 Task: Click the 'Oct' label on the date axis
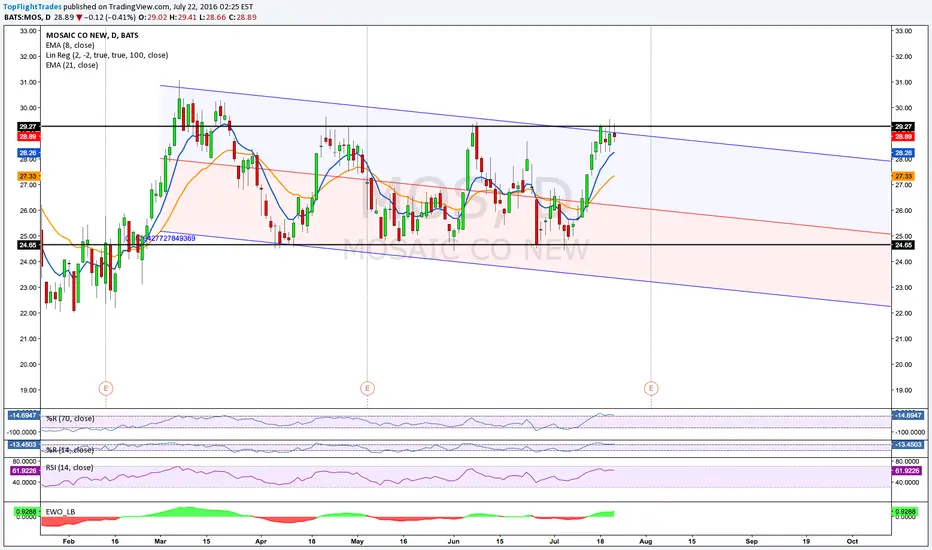click(852, 542)
